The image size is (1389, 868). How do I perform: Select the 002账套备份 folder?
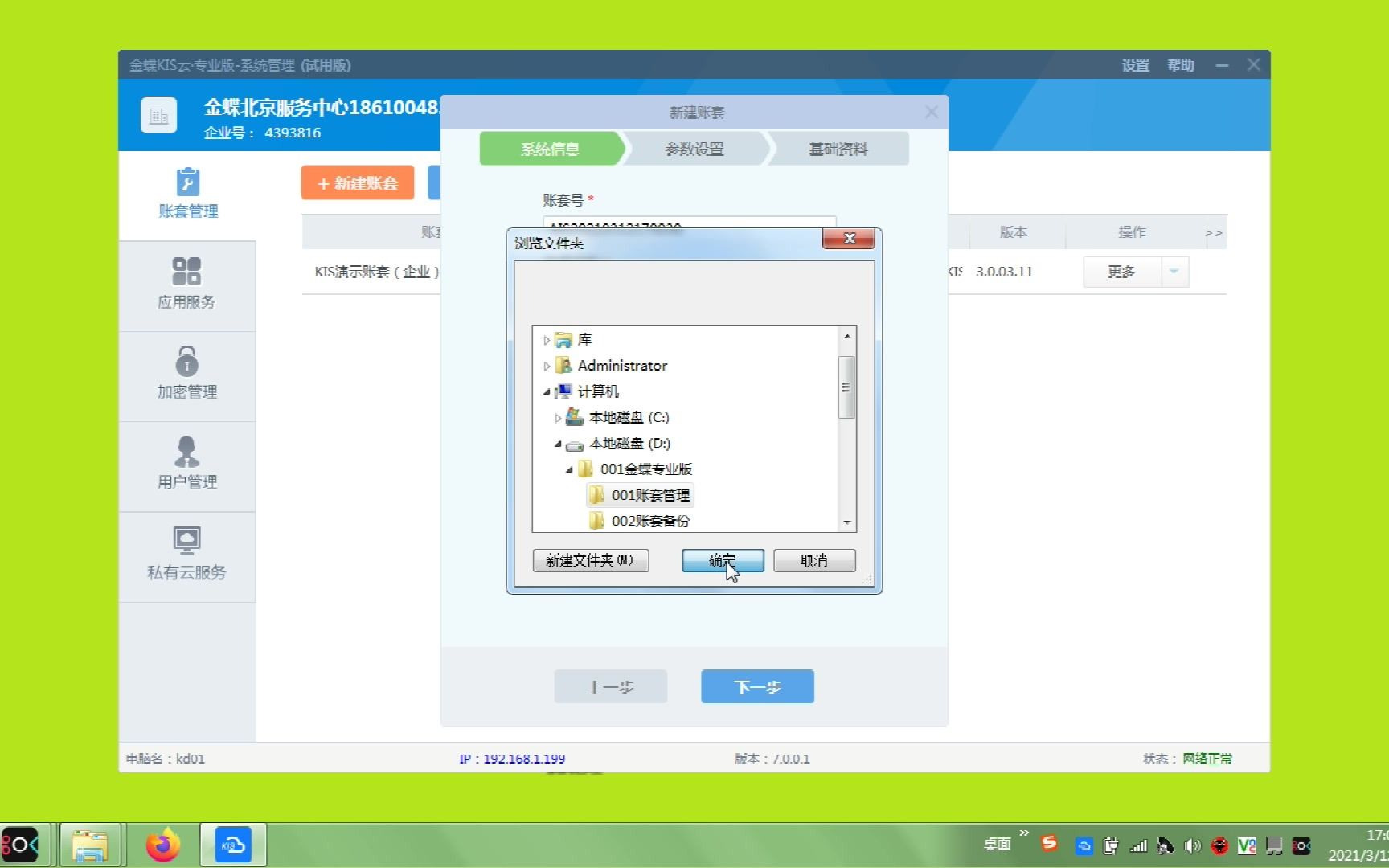(x=650, y=521)
